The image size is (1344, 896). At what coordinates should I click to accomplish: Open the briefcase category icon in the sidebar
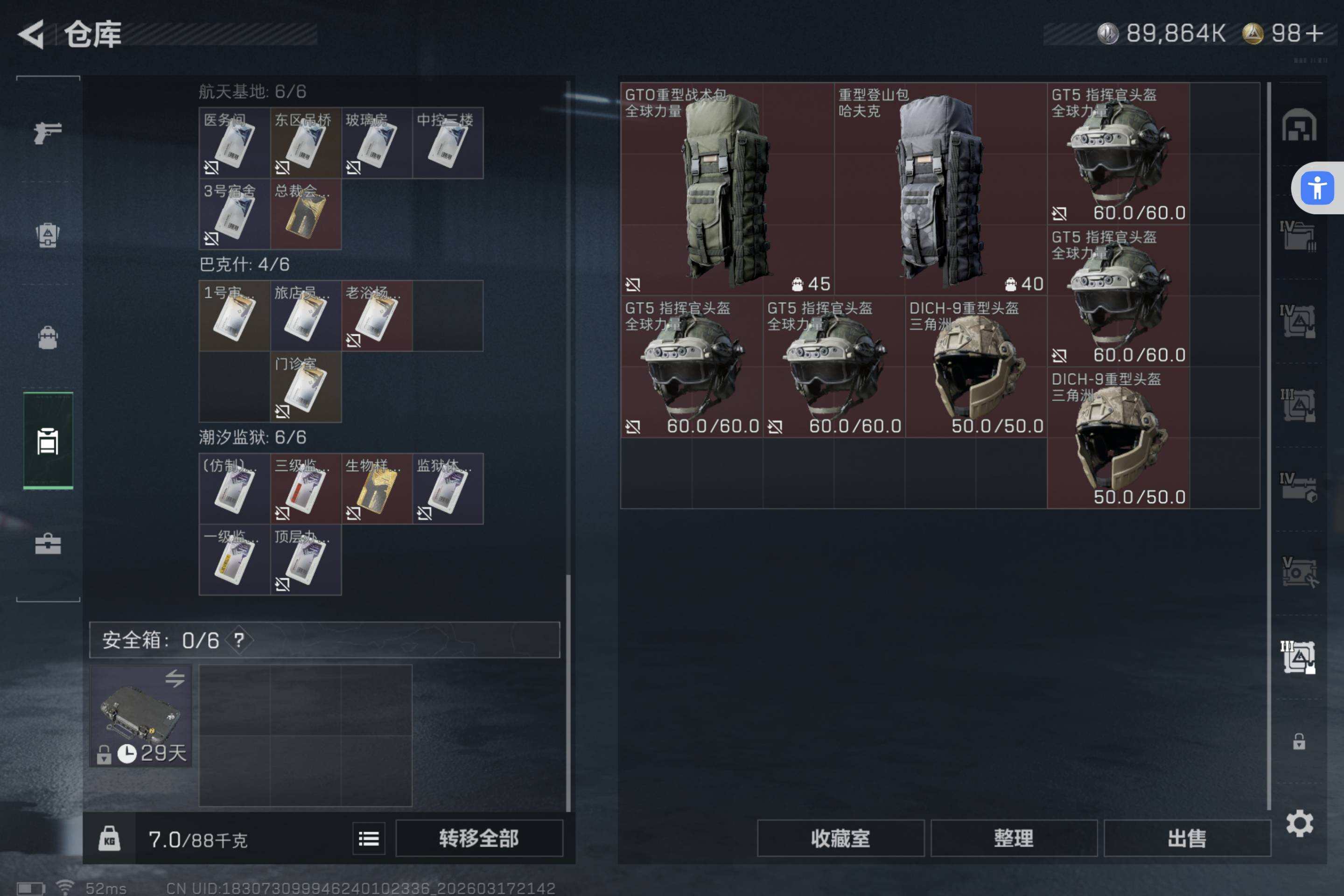[48, 543]
